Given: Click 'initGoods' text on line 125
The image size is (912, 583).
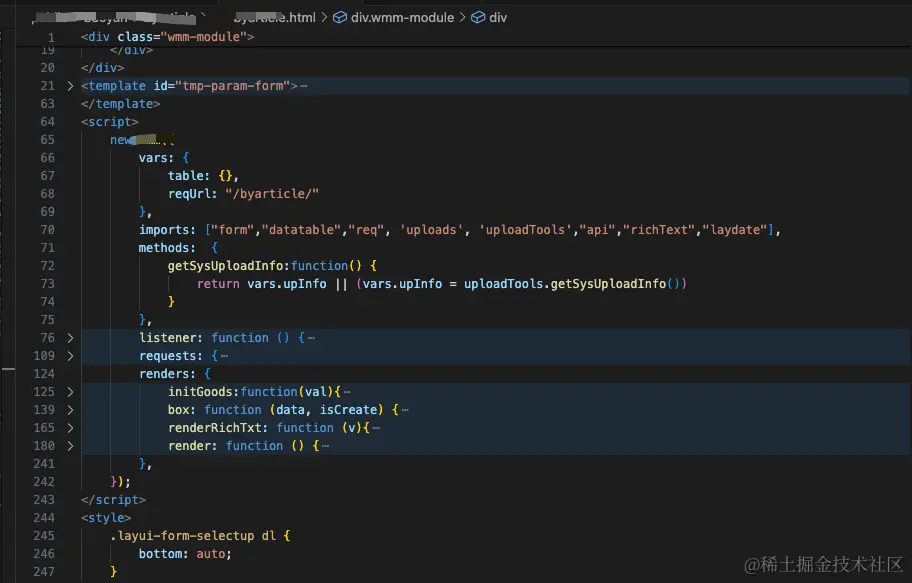Looking at the screenshot, I should click(x=201, y=392).
